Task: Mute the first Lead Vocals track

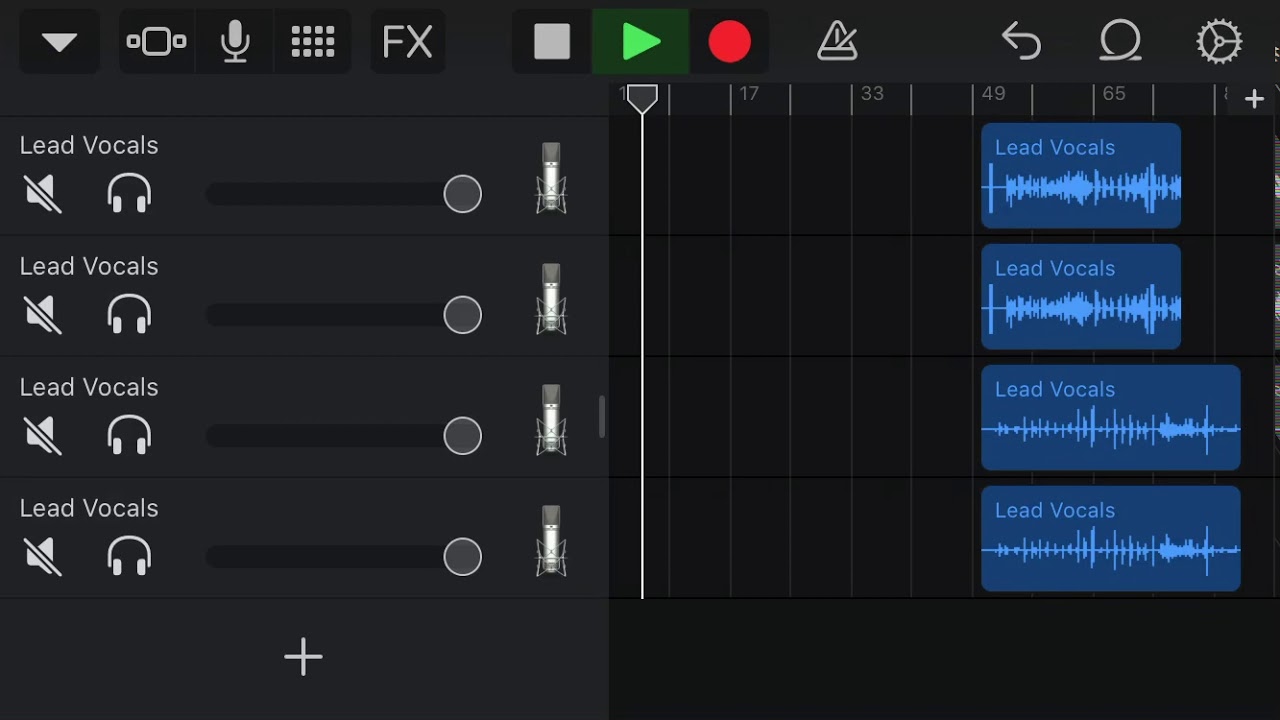Action: [x=43, y=193]
